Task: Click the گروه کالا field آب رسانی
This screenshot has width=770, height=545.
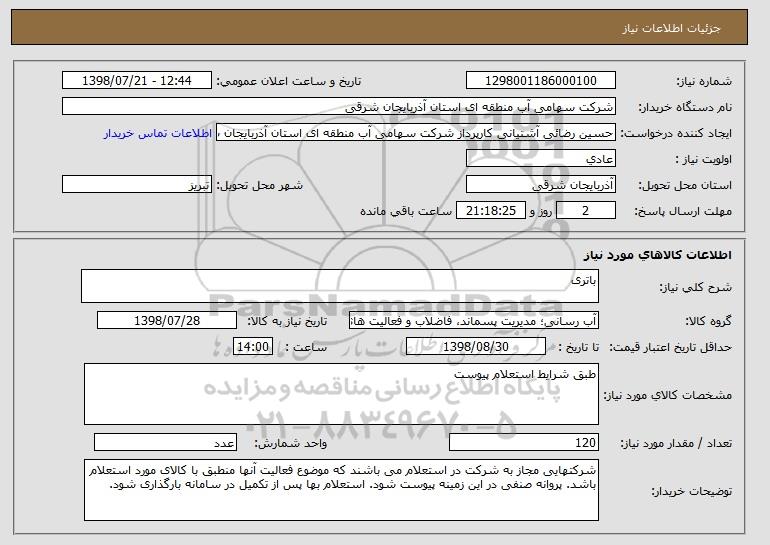Action: pos(474,321)
